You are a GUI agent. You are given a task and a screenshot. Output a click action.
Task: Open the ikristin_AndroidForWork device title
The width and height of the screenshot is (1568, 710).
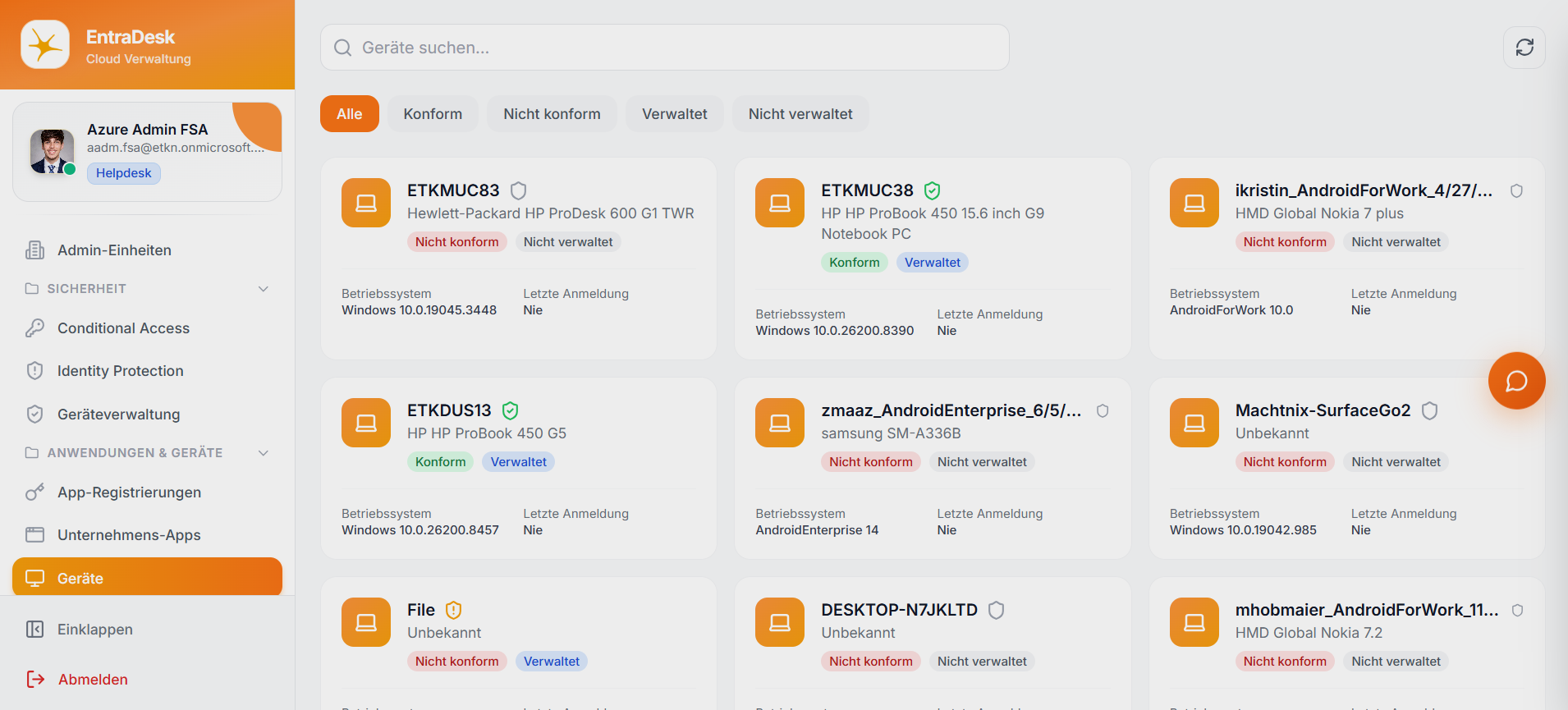[x=1364, y=190]
